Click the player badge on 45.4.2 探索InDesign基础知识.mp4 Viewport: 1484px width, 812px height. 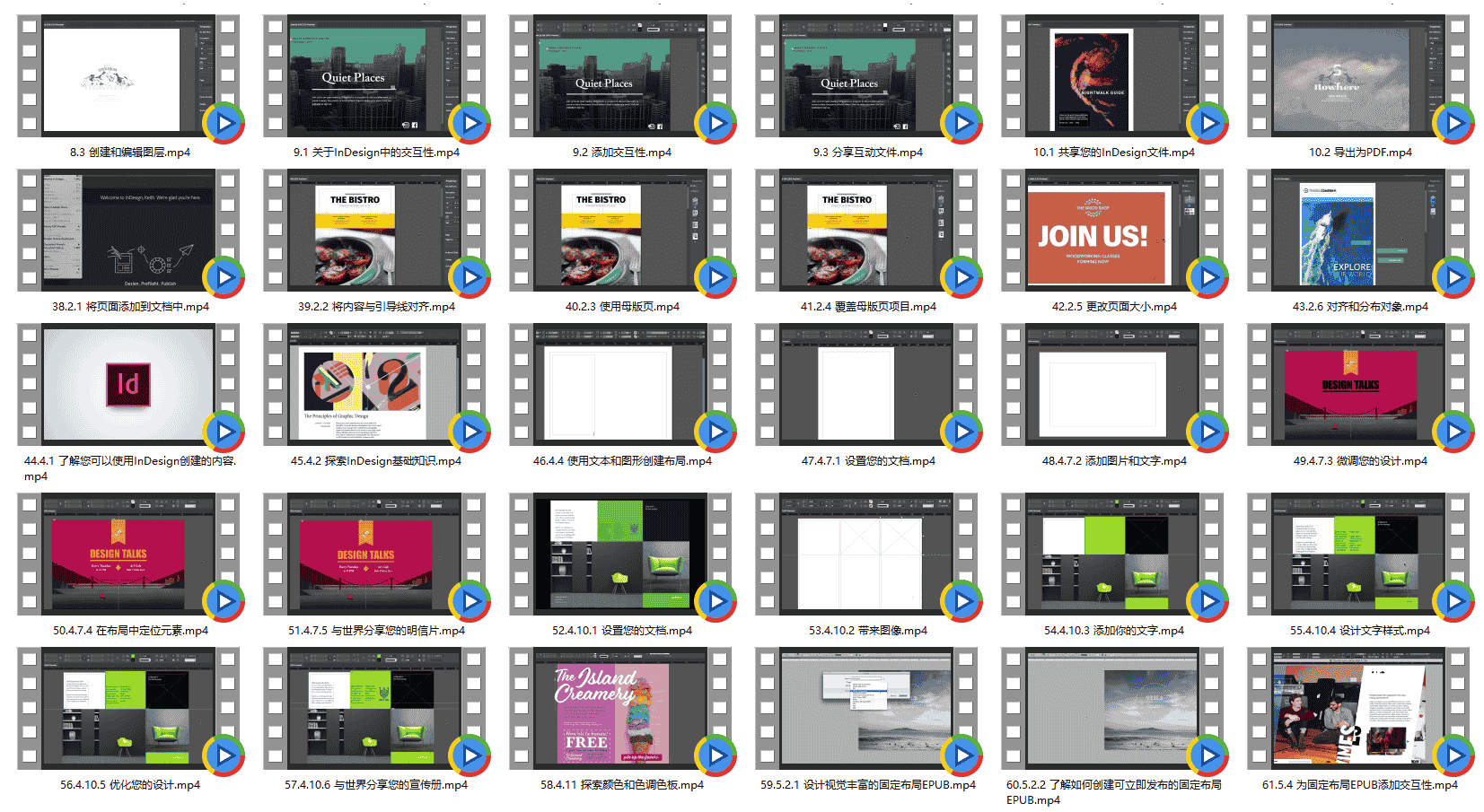click(x=470, y=432)
